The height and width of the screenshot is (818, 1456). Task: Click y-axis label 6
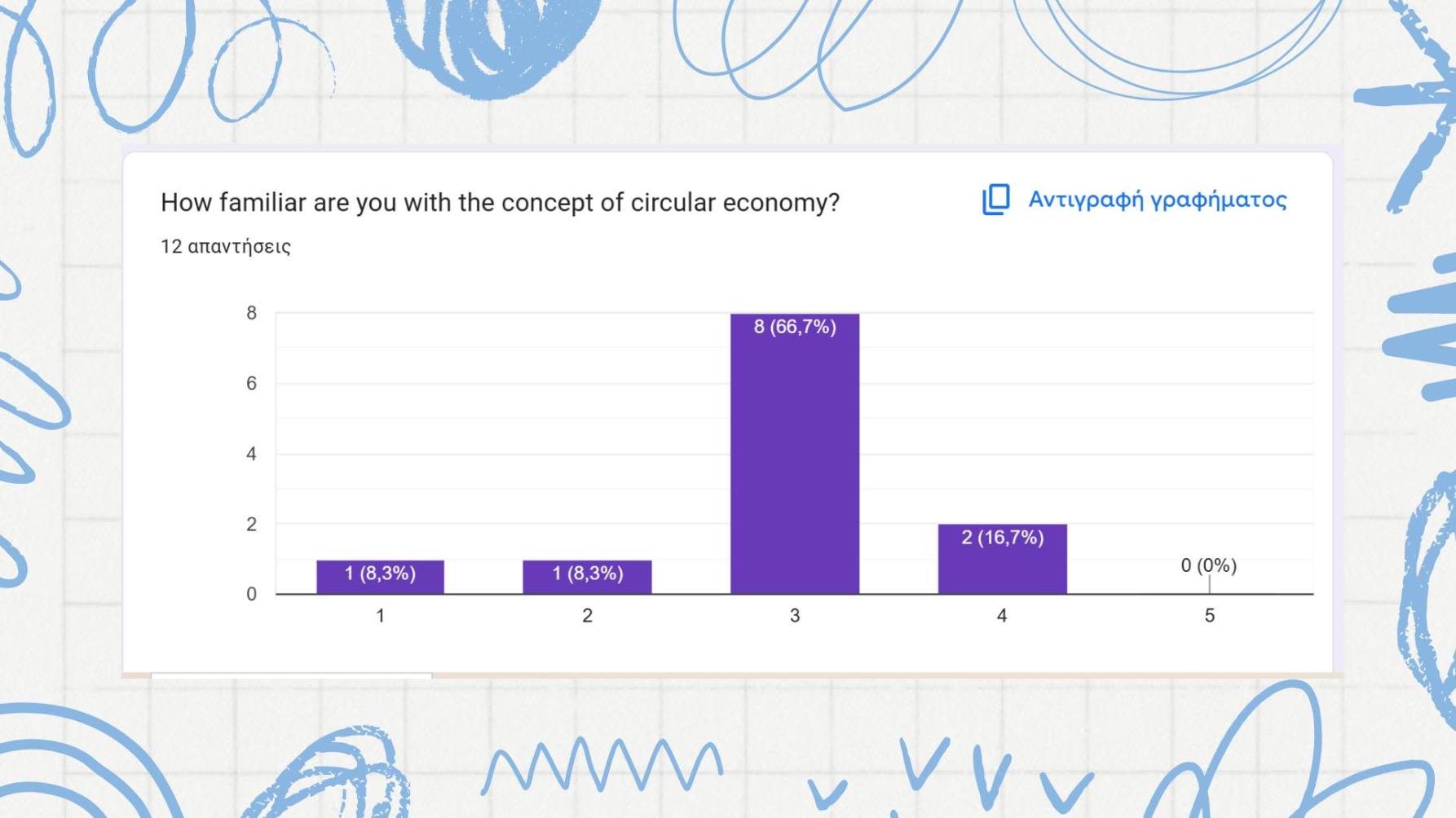[251, 383]
